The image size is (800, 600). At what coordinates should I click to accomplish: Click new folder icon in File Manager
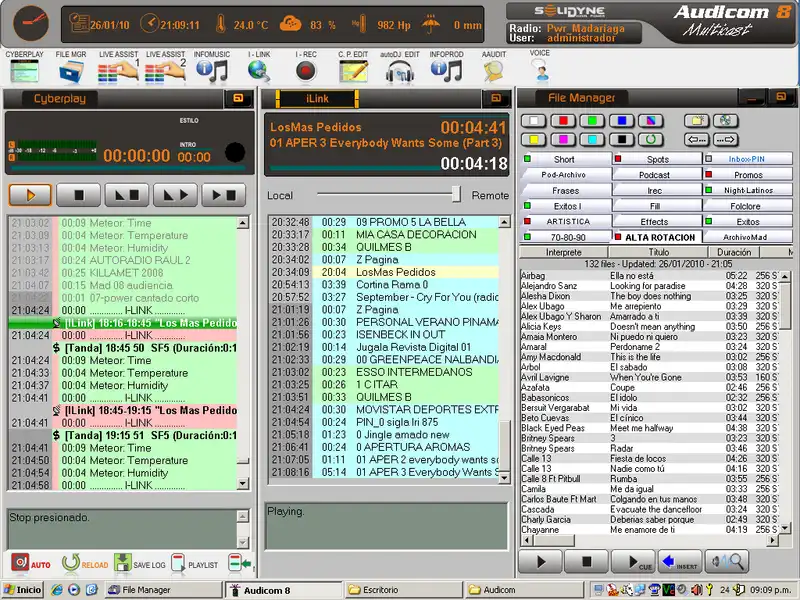coord(696,121)
